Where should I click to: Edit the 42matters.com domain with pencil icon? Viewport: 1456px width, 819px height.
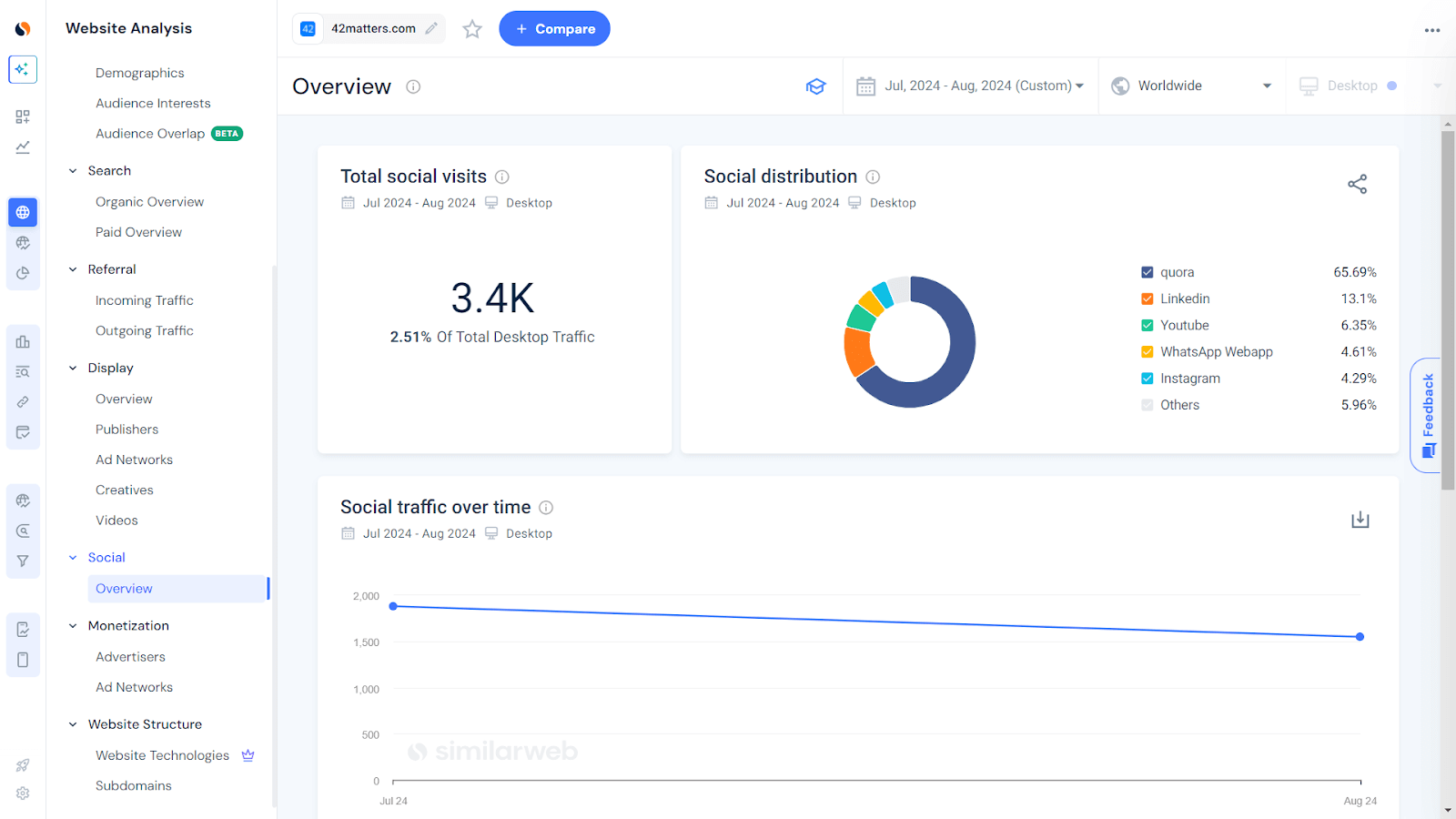(x=431, y=28)
